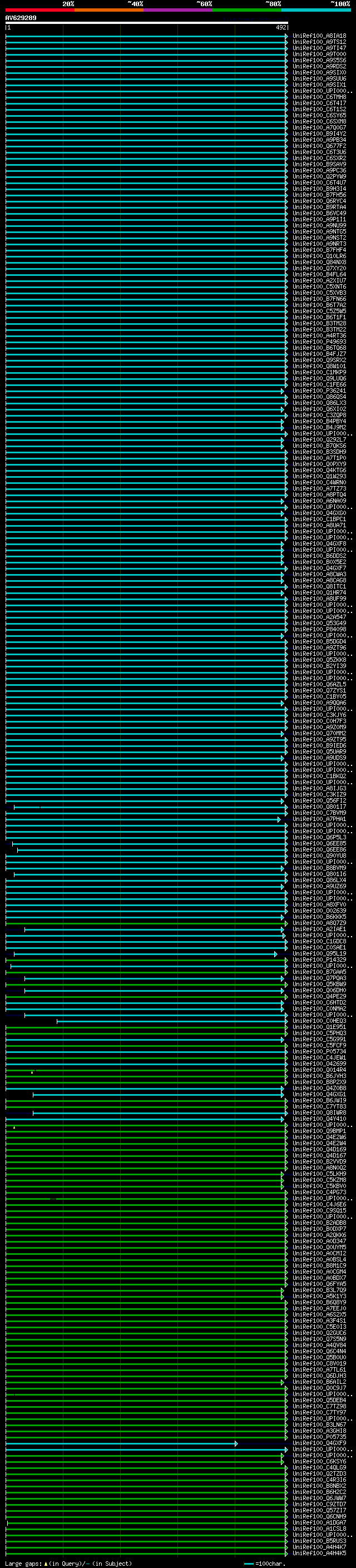
Task: Select the UniRef100_Q6P5L3 label
Action: [319, 838]
